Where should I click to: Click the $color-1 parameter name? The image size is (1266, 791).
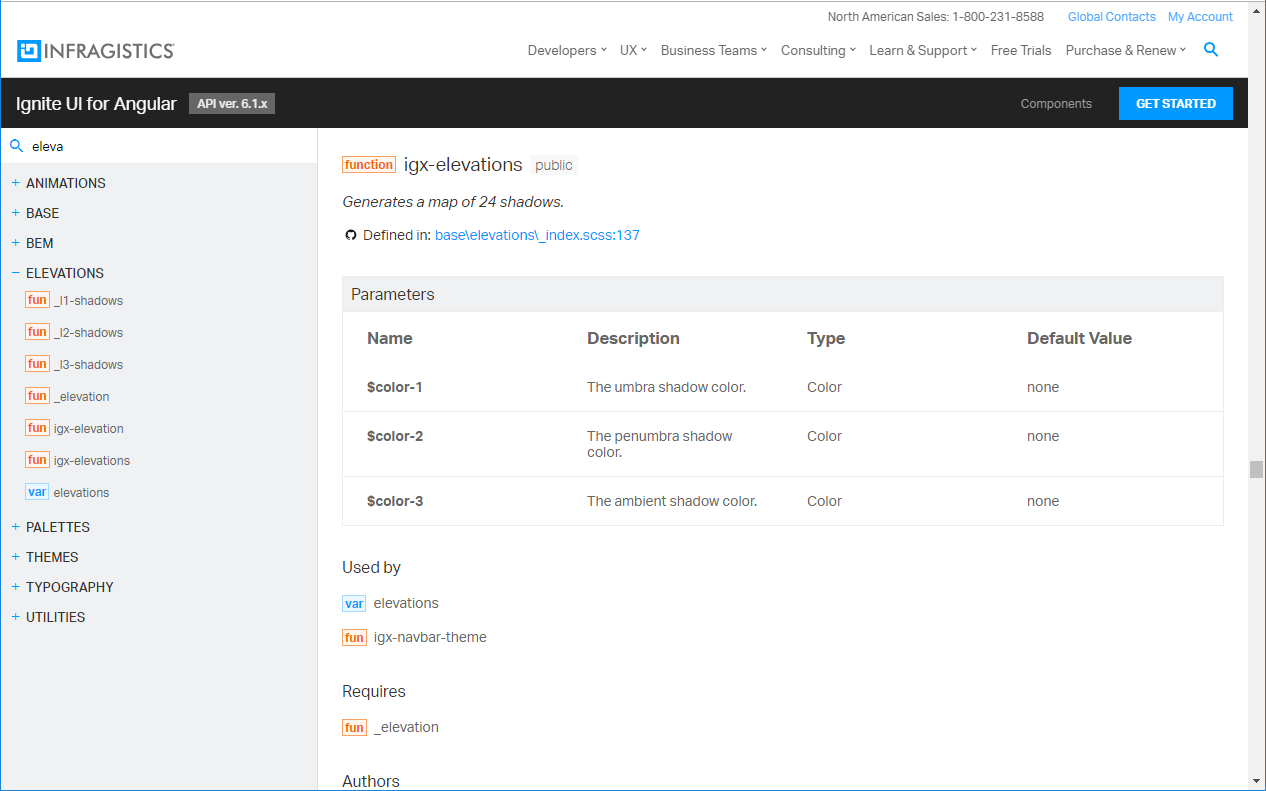[x=394, y=387]
